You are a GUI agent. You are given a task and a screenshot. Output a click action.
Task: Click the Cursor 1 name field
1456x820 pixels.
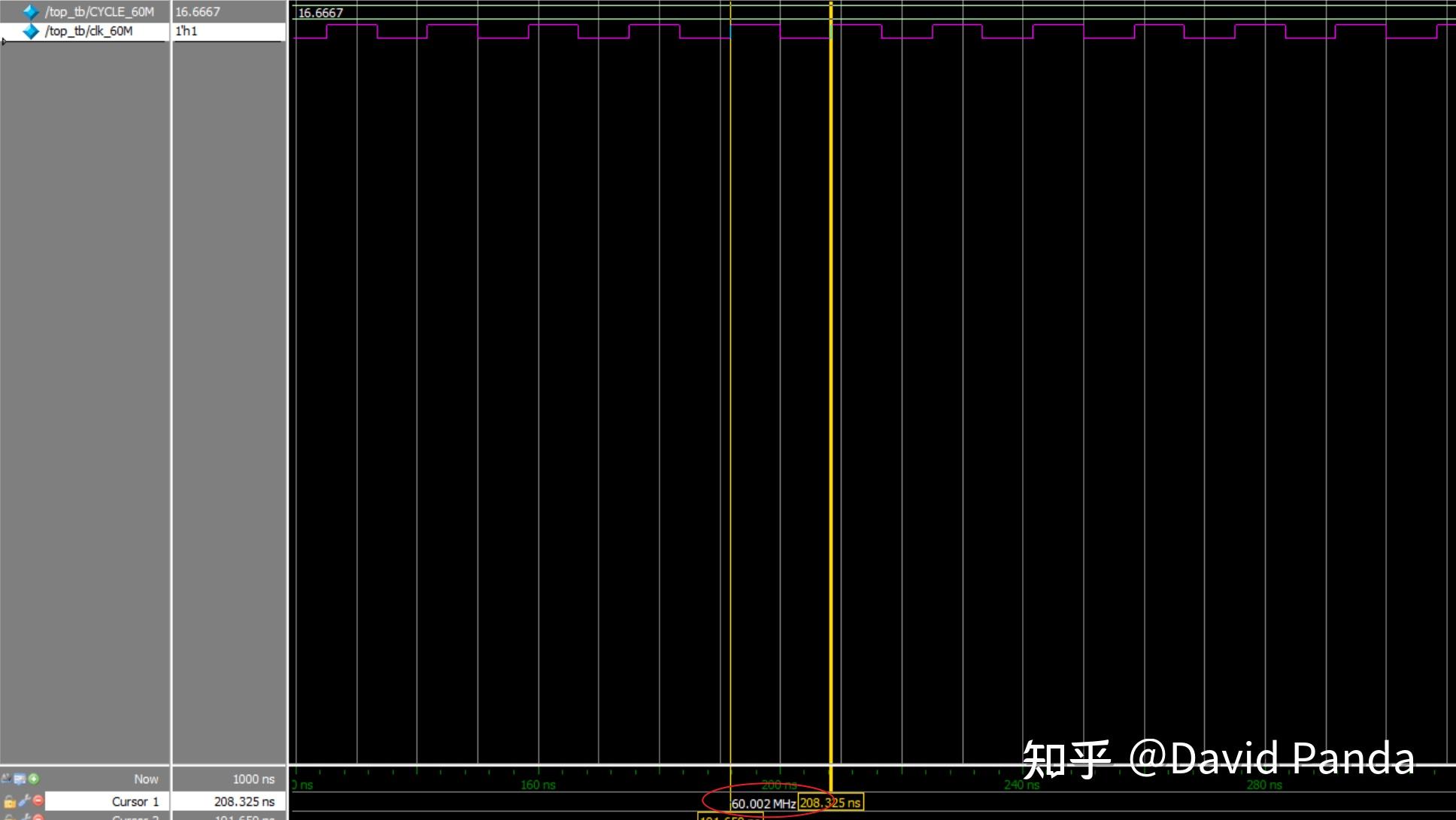tap(135, 801)
